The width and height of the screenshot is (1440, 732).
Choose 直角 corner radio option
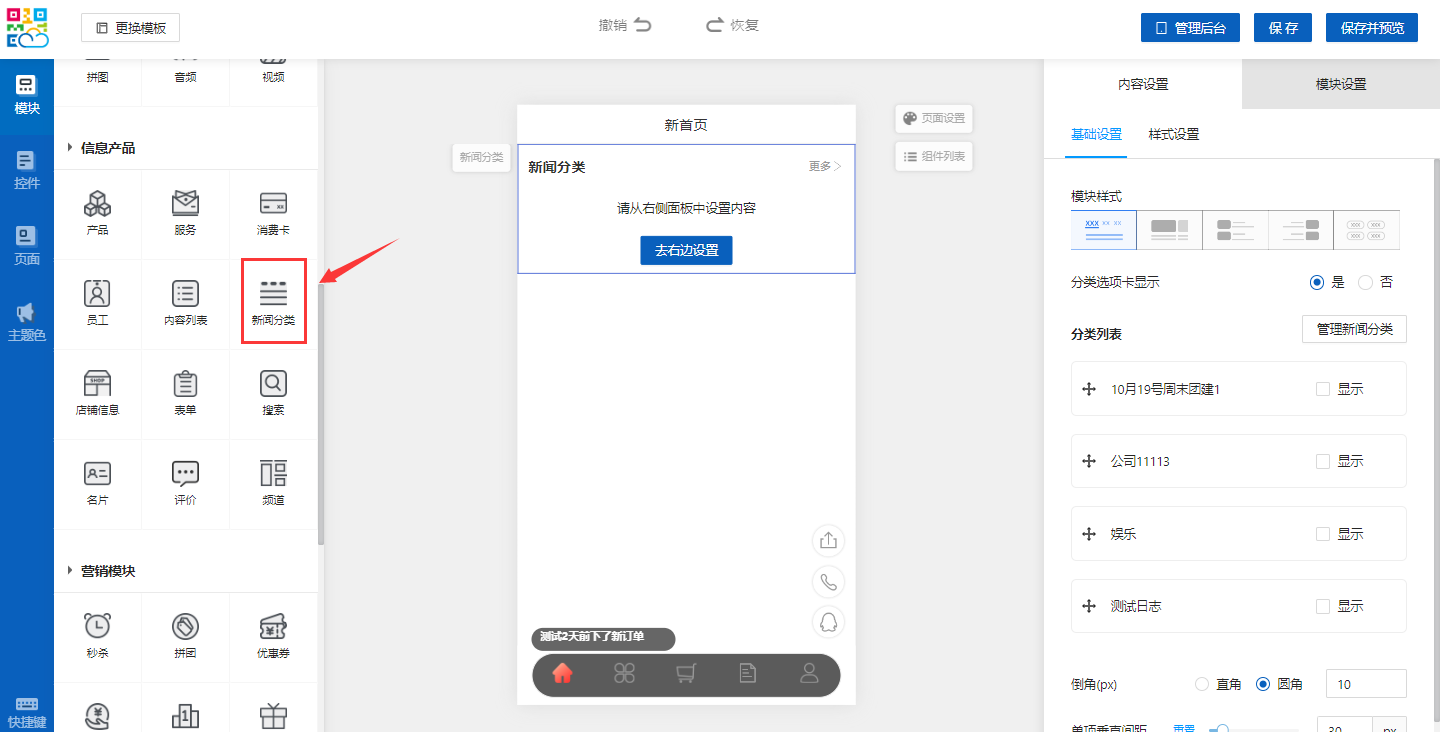[x=1202, y=684]
